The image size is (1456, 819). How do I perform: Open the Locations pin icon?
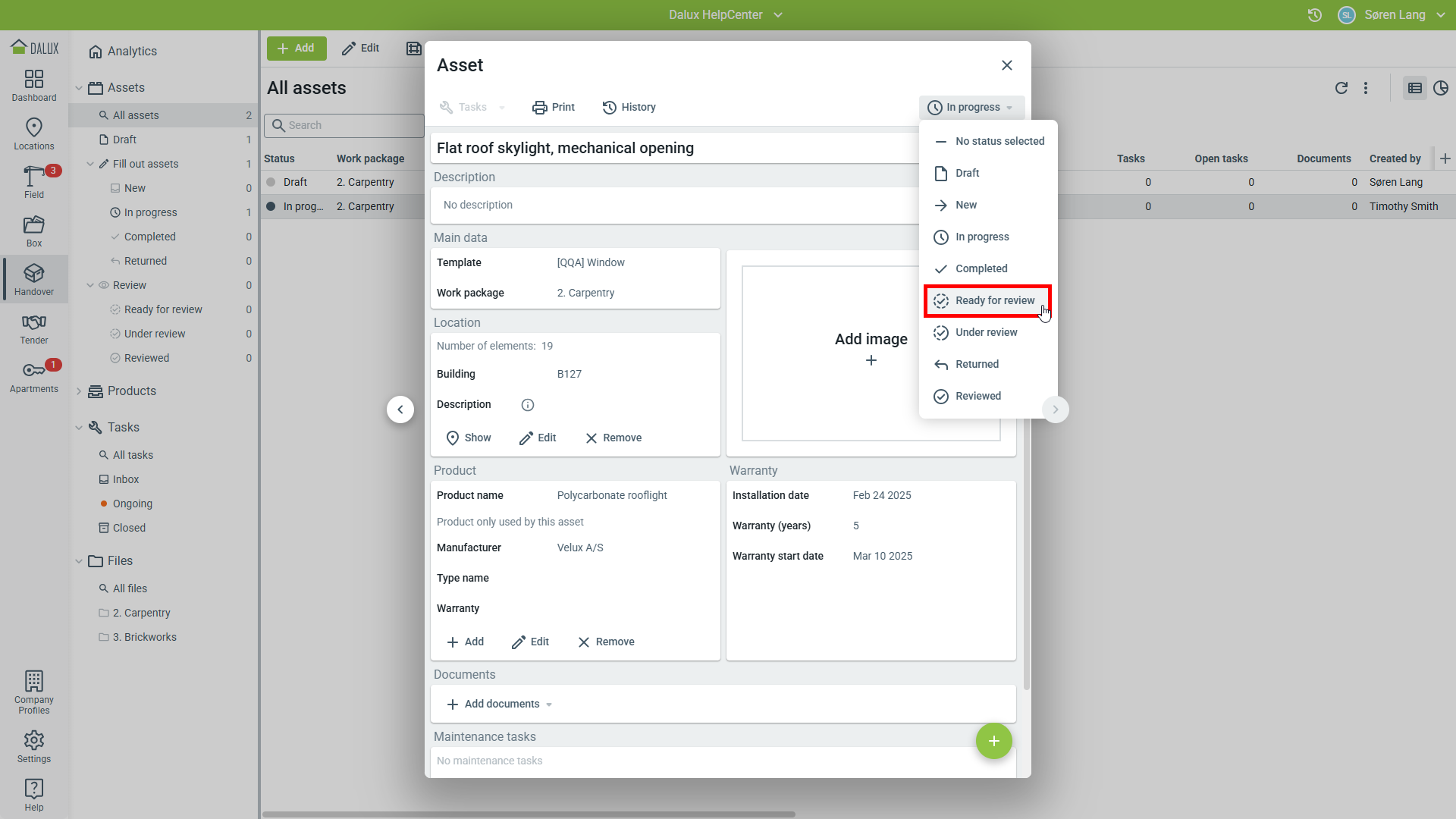point(34,127)
